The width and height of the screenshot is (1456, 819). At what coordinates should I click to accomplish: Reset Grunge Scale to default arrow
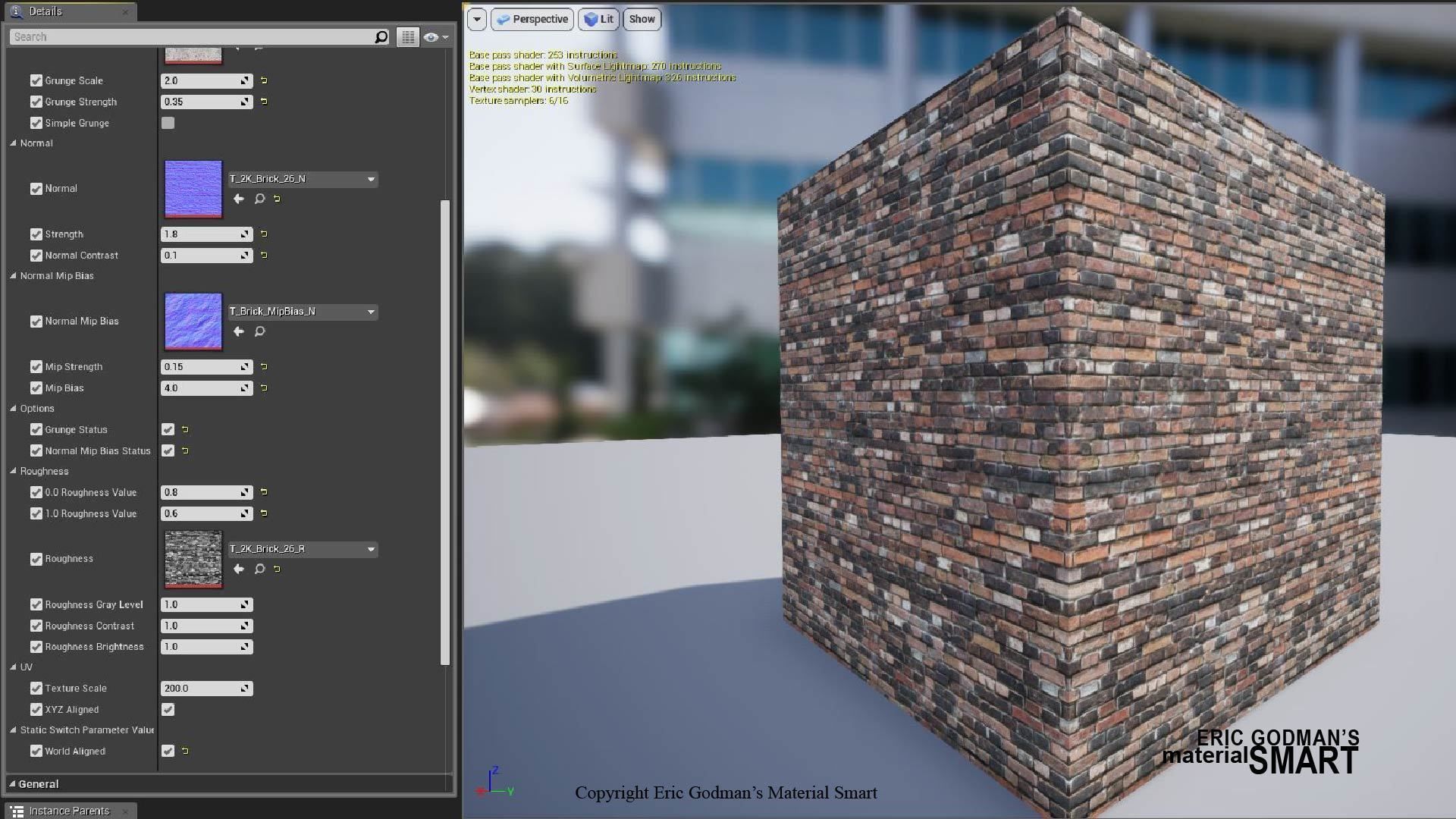[x=264, y=80]
